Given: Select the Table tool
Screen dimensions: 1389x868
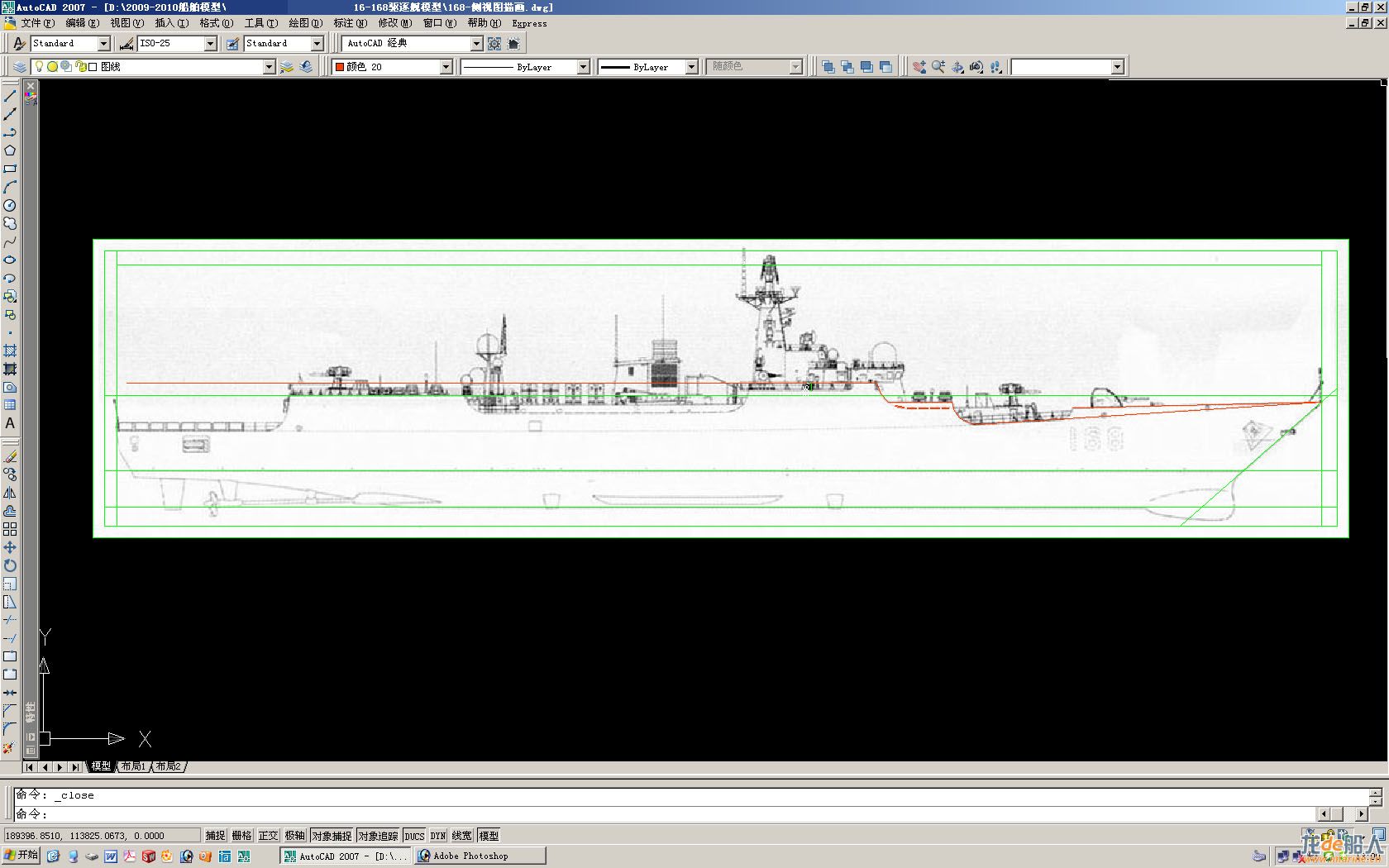Looking at the screenshot, I should click(10, 405).
